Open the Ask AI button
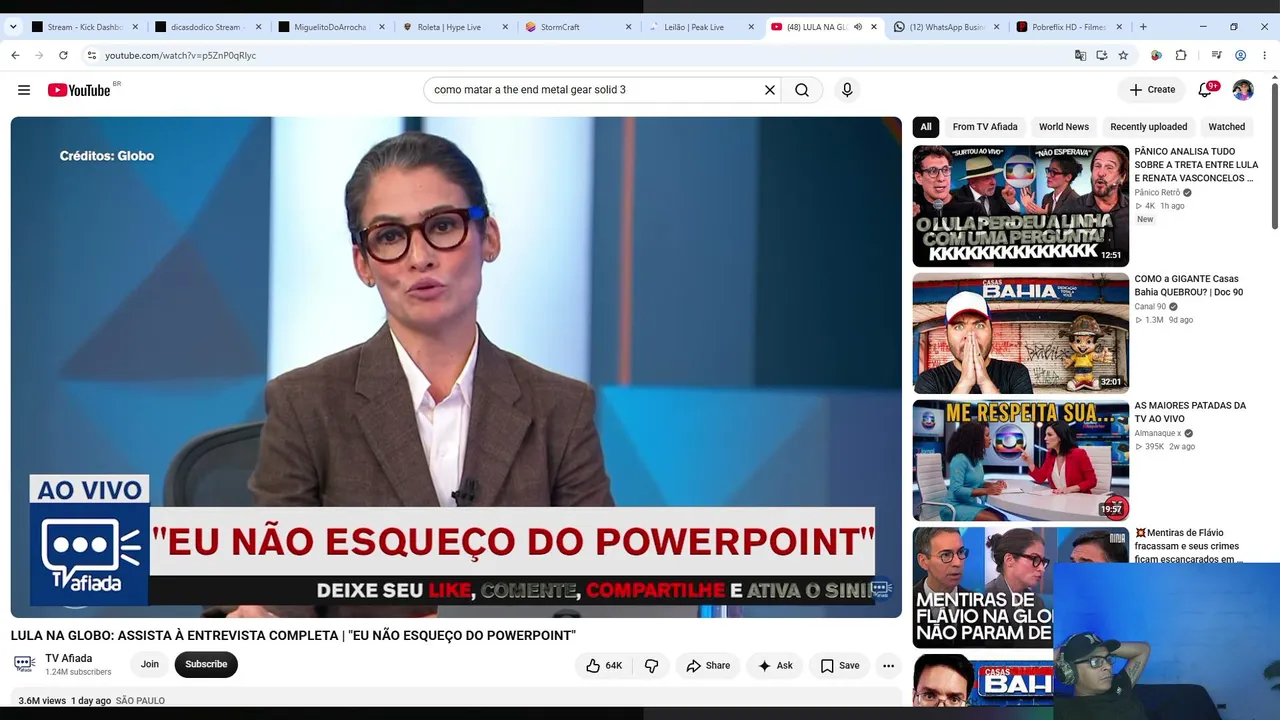The image size is (1280, 720). click(775, 665)
